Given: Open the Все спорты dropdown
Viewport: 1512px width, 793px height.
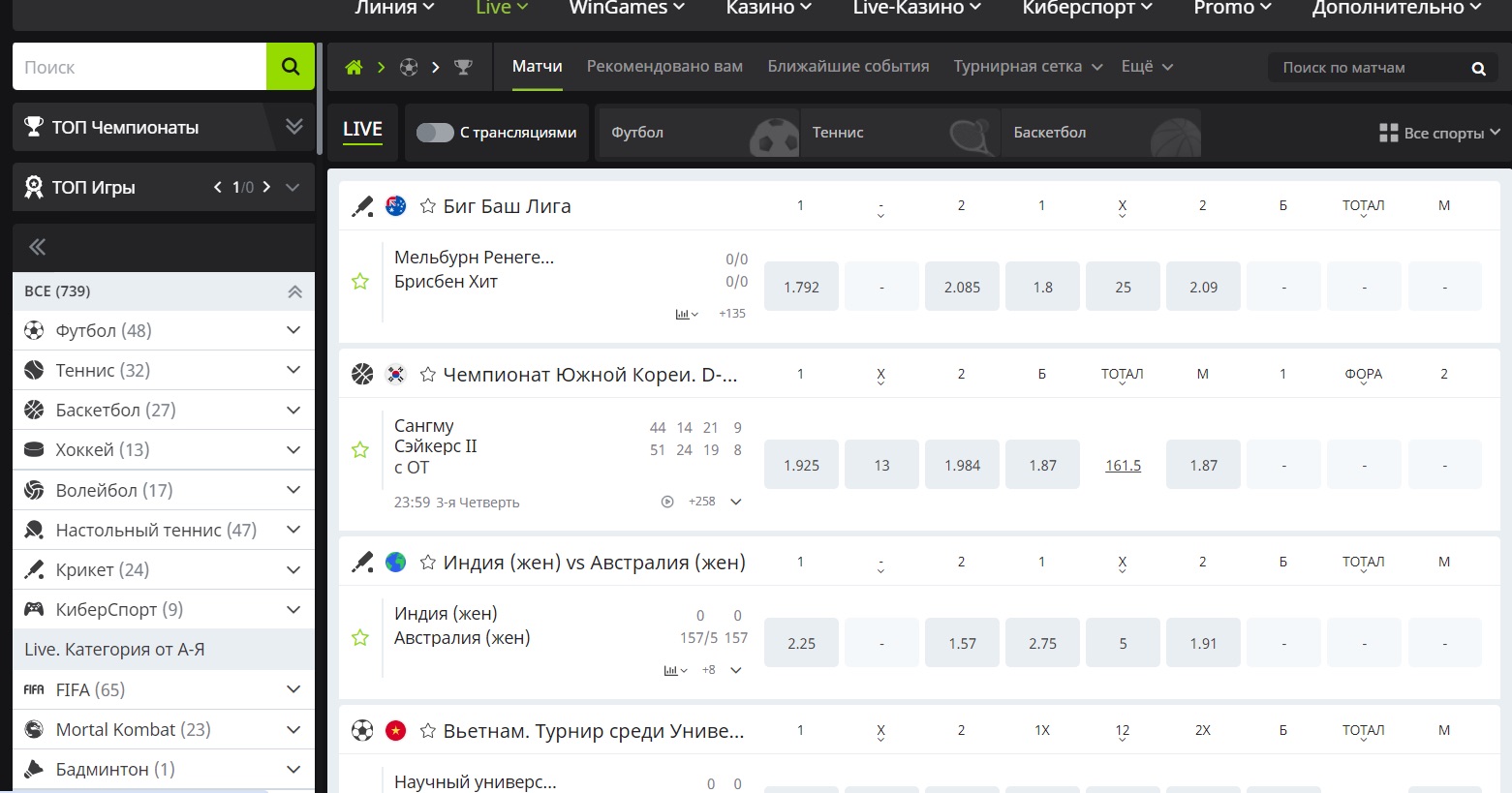Looking at the screenshot, I should coord(1439,133).
